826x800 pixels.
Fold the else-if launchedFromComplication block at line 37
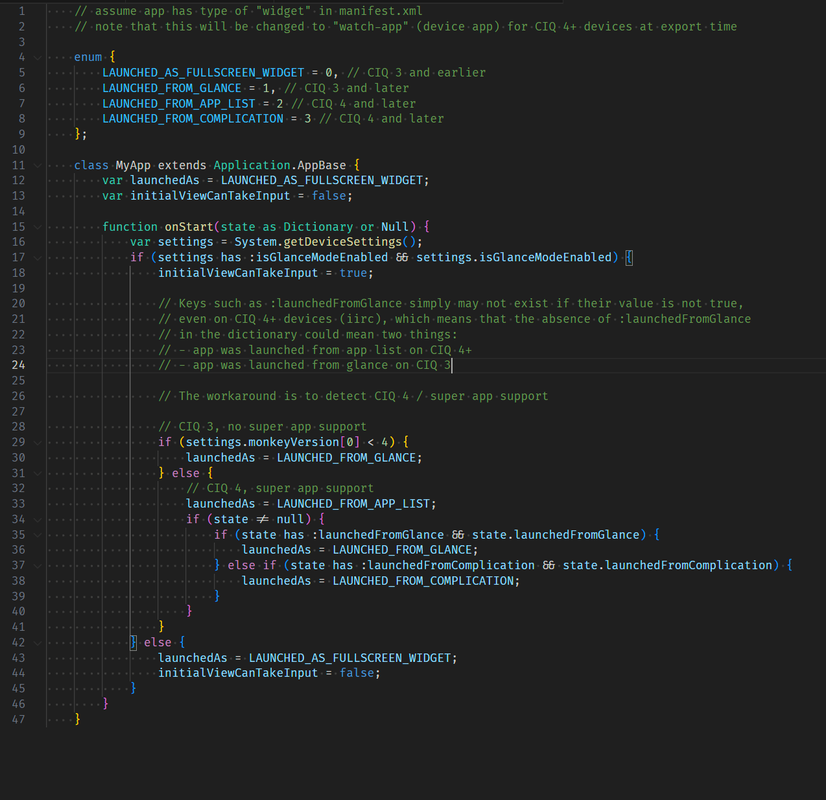point(37,566)
